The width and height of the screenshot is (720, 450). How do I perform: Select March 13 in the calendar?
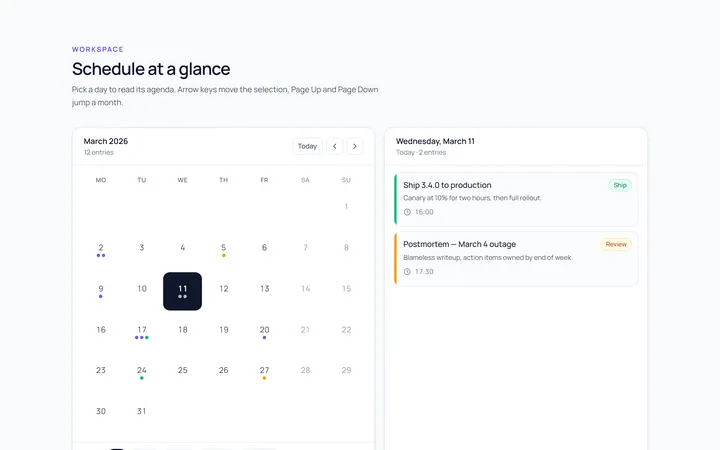tap(264, 289)
